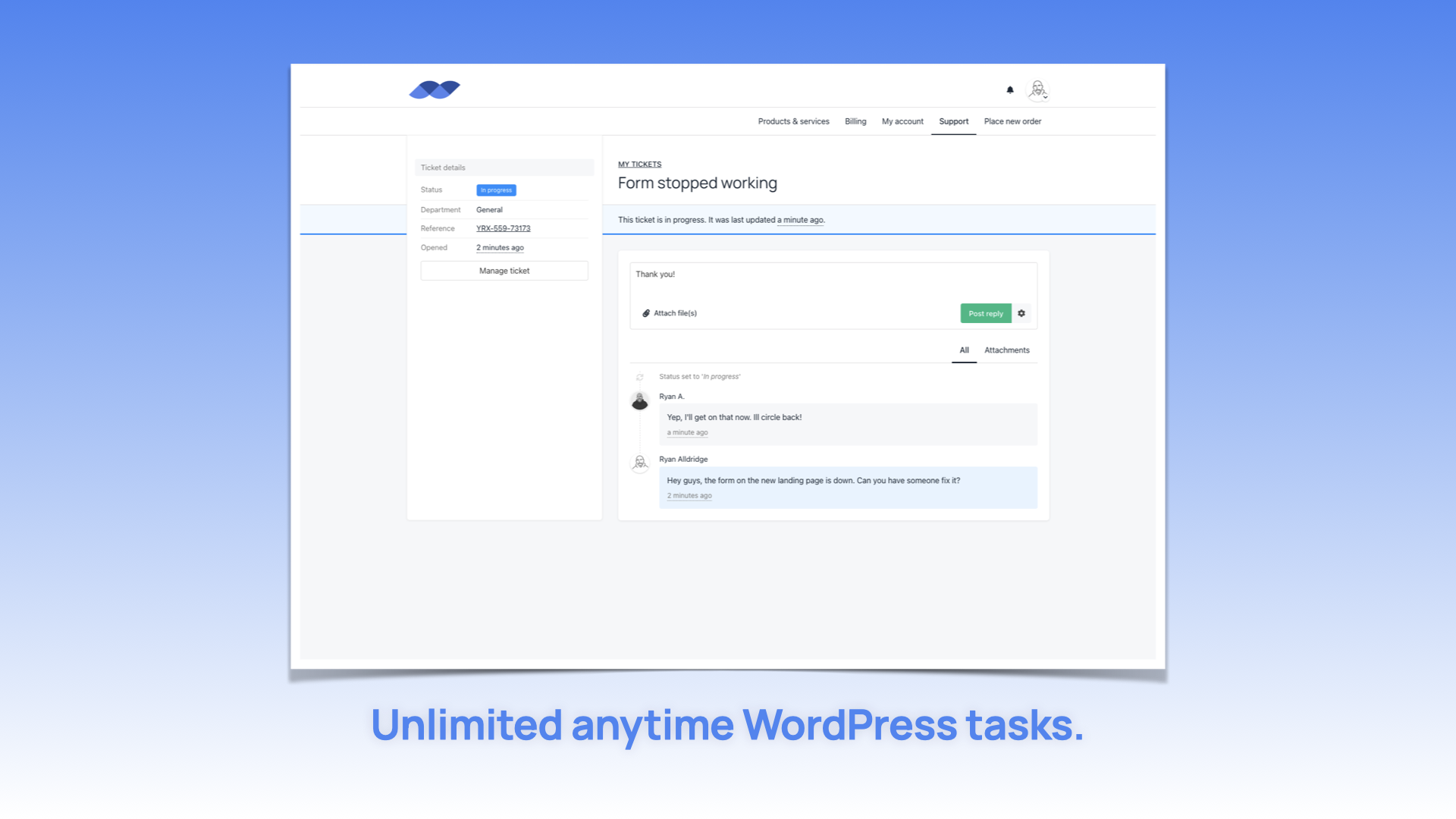
Task: Click the blue company logo
Action: tap(435, 89)
